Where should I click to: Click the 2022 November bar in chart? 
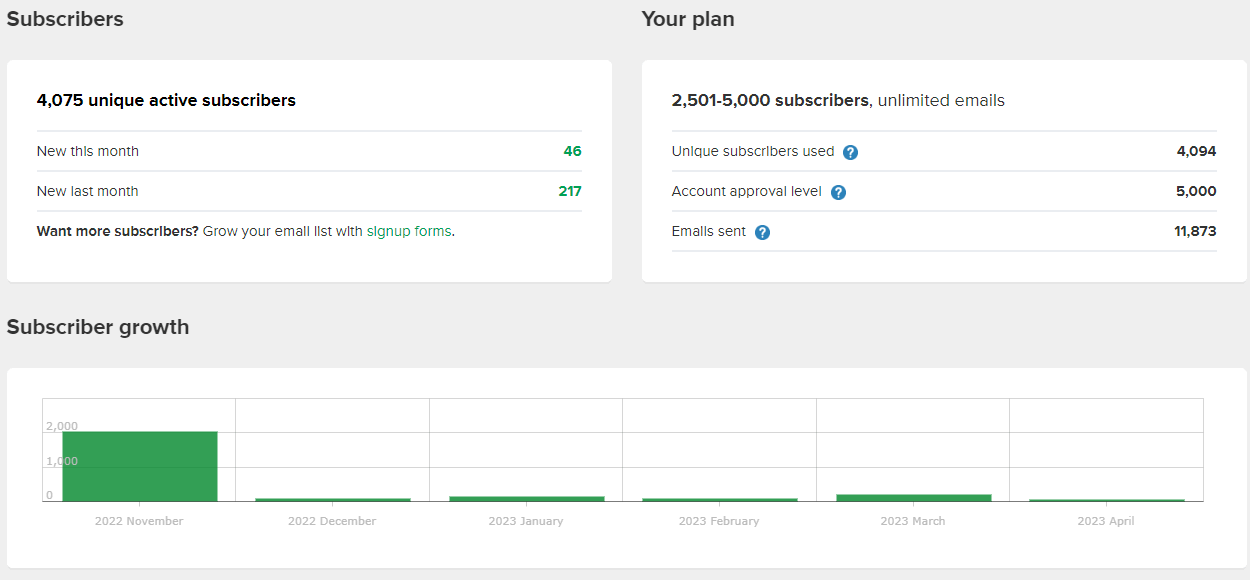tap(140, 466)
